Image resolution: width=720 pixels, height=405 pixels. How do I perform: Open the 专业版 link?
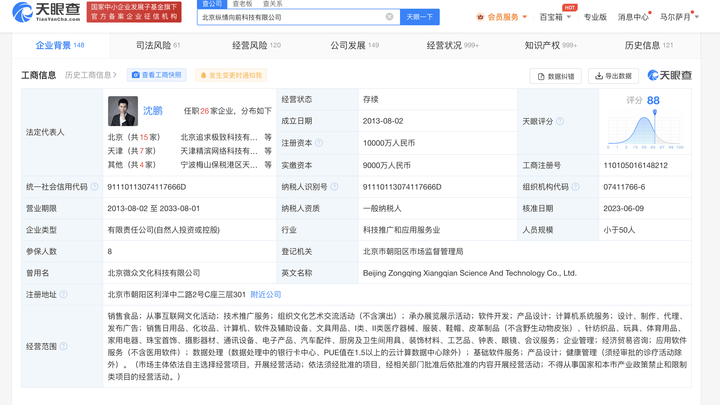coord(595,17)
